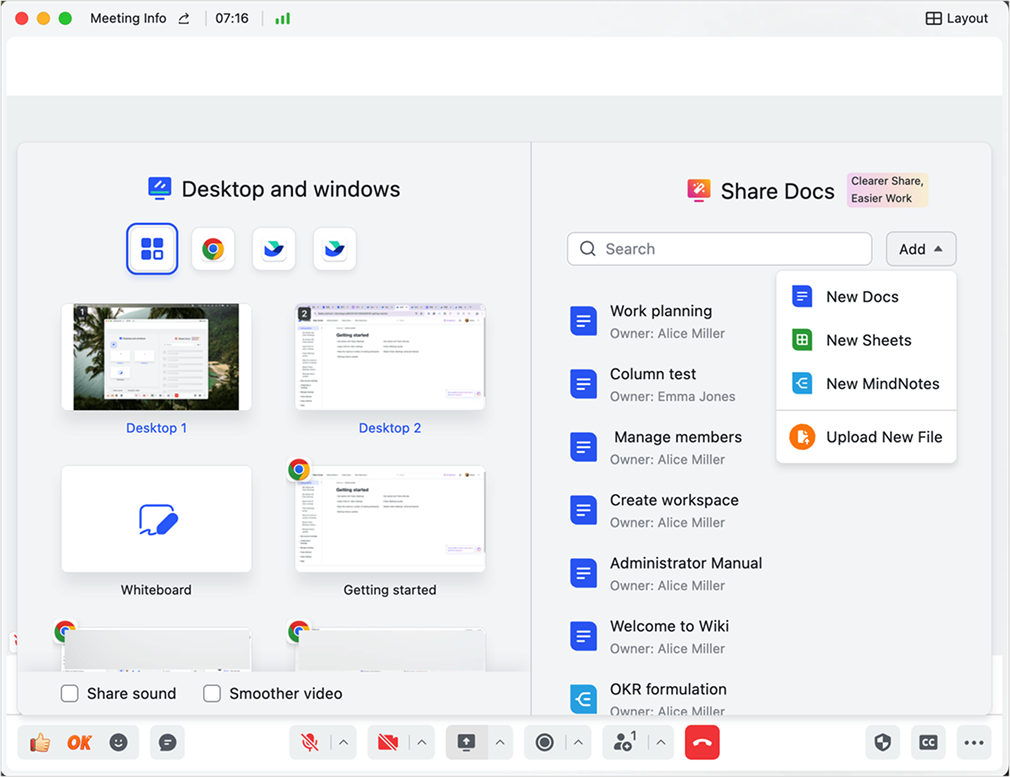The width and height of the screenshot is (1010, 777).
Task: Enable the Share sound checkbox
Action: pos(70,693)
